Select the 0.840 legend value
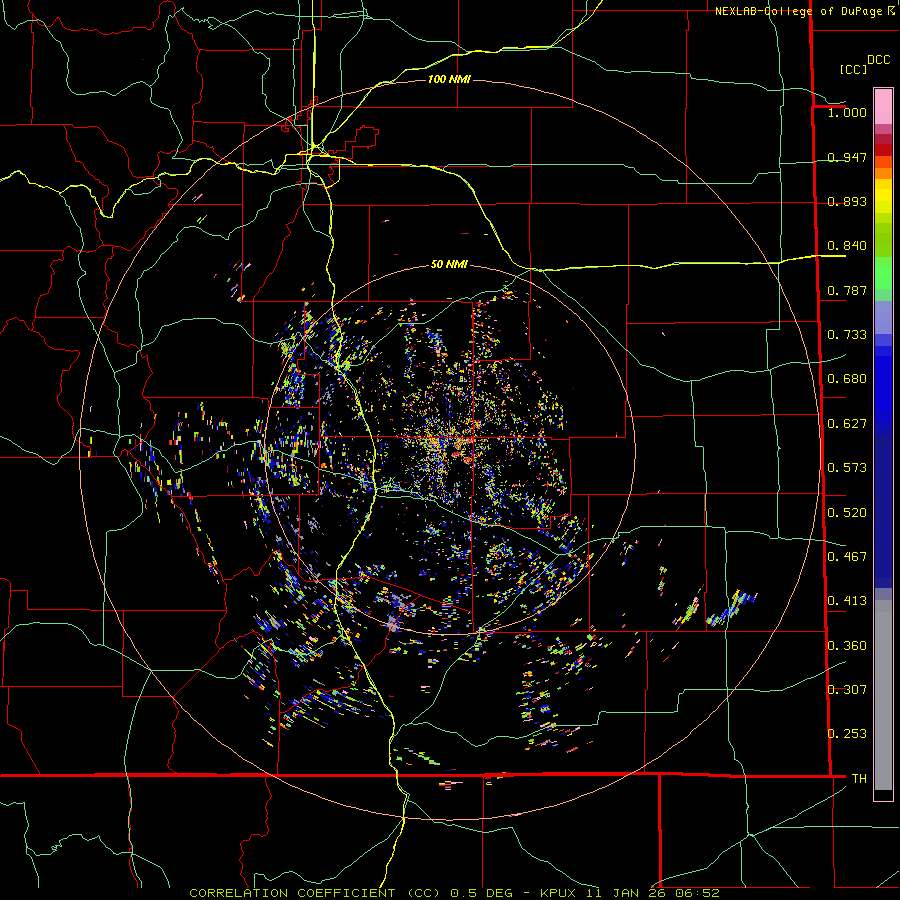The image size is (900, 900). [x=847, y=246]
